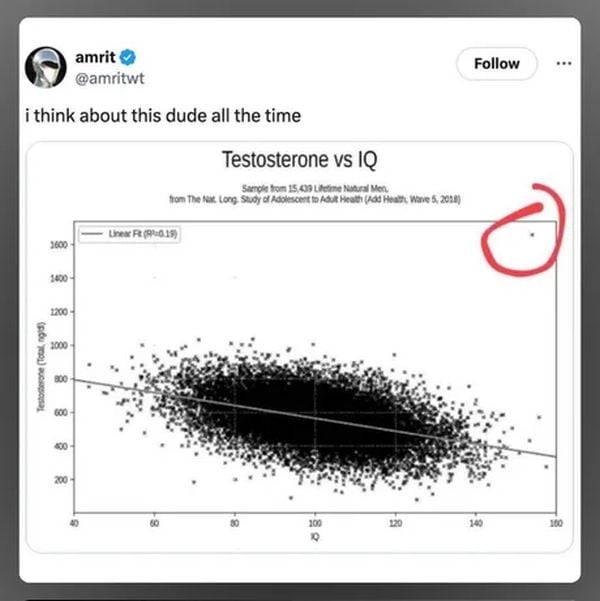Image resolution: width=600 pixels, height=601 pixels.
Task: Click the Testosterone y-axis label
Action: tap(41, 367)
